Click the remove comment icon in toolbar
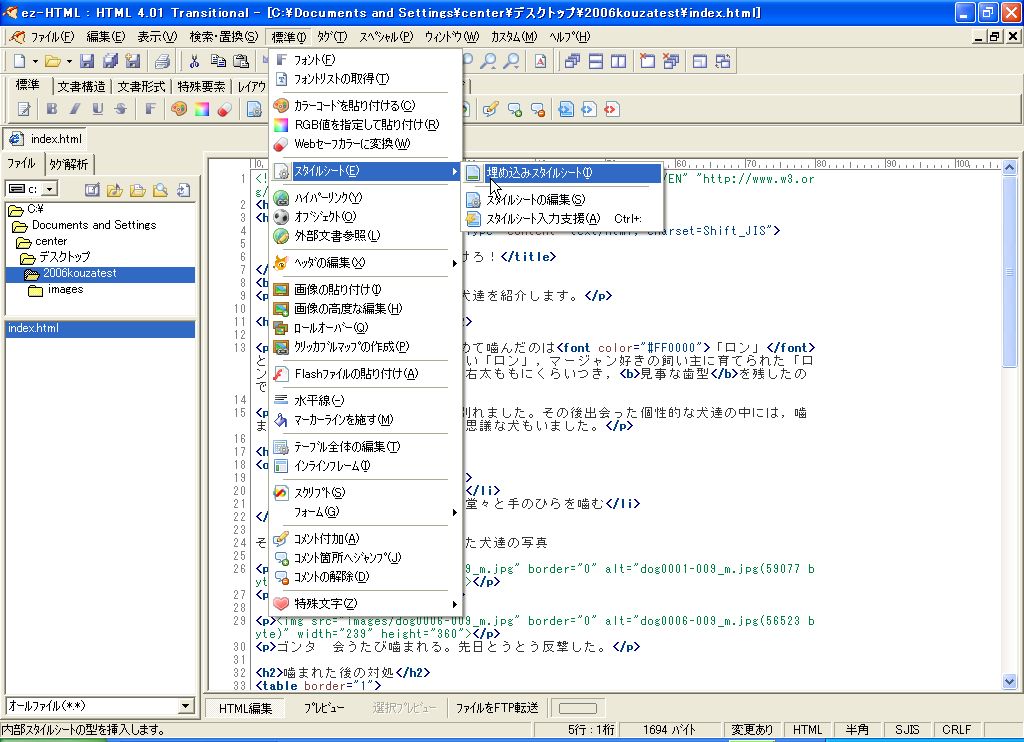This screenshot has height=742, width=1024. (538, 109)
